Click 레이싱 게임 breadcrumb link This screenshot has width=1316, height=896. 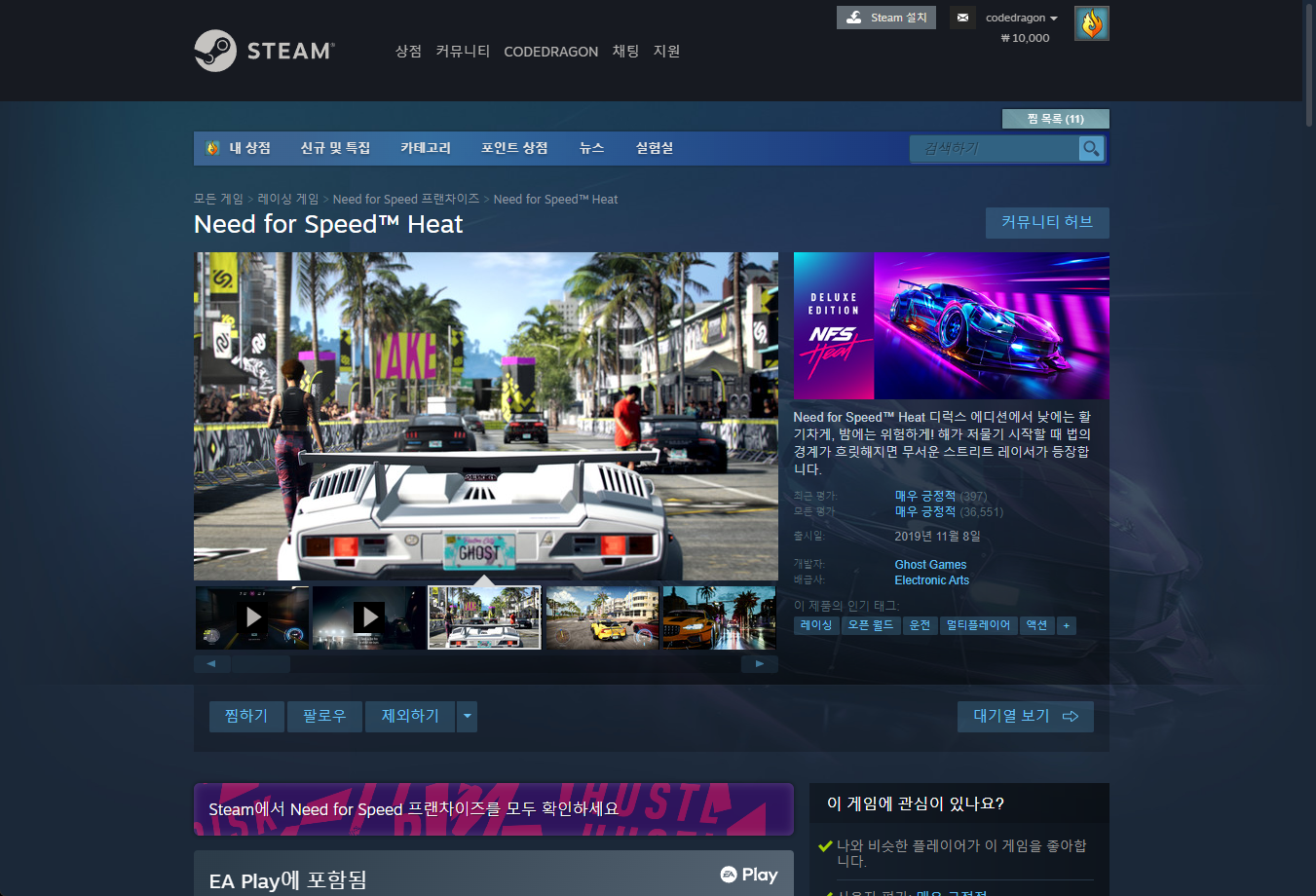[x=287, y=199]
